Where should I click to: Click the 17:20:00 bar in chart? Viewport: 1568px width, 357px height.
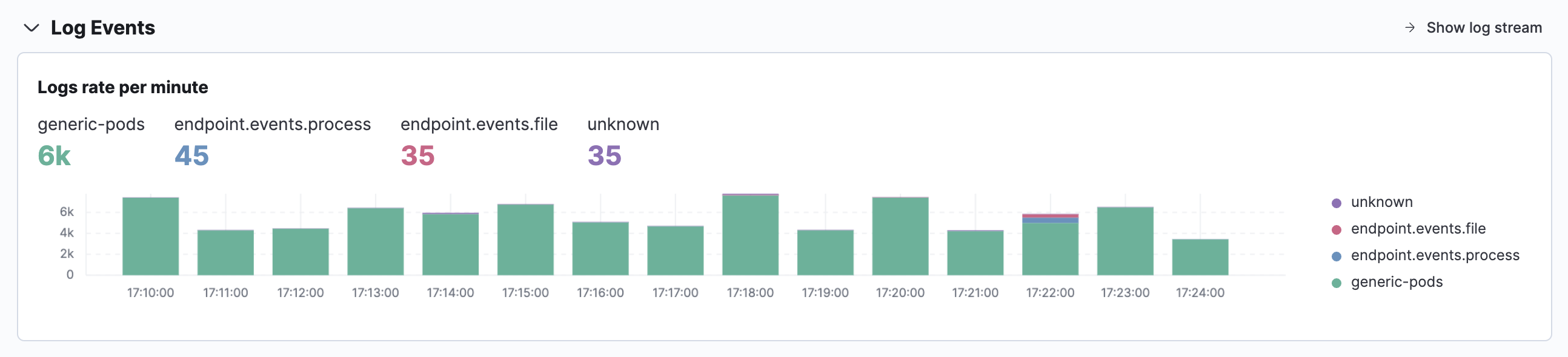click(x=900, y=237)
